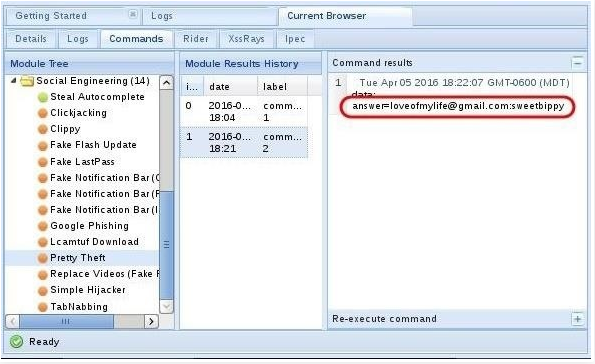
Task: Select the Lcamtuf Download module
Action: point(94,242)
